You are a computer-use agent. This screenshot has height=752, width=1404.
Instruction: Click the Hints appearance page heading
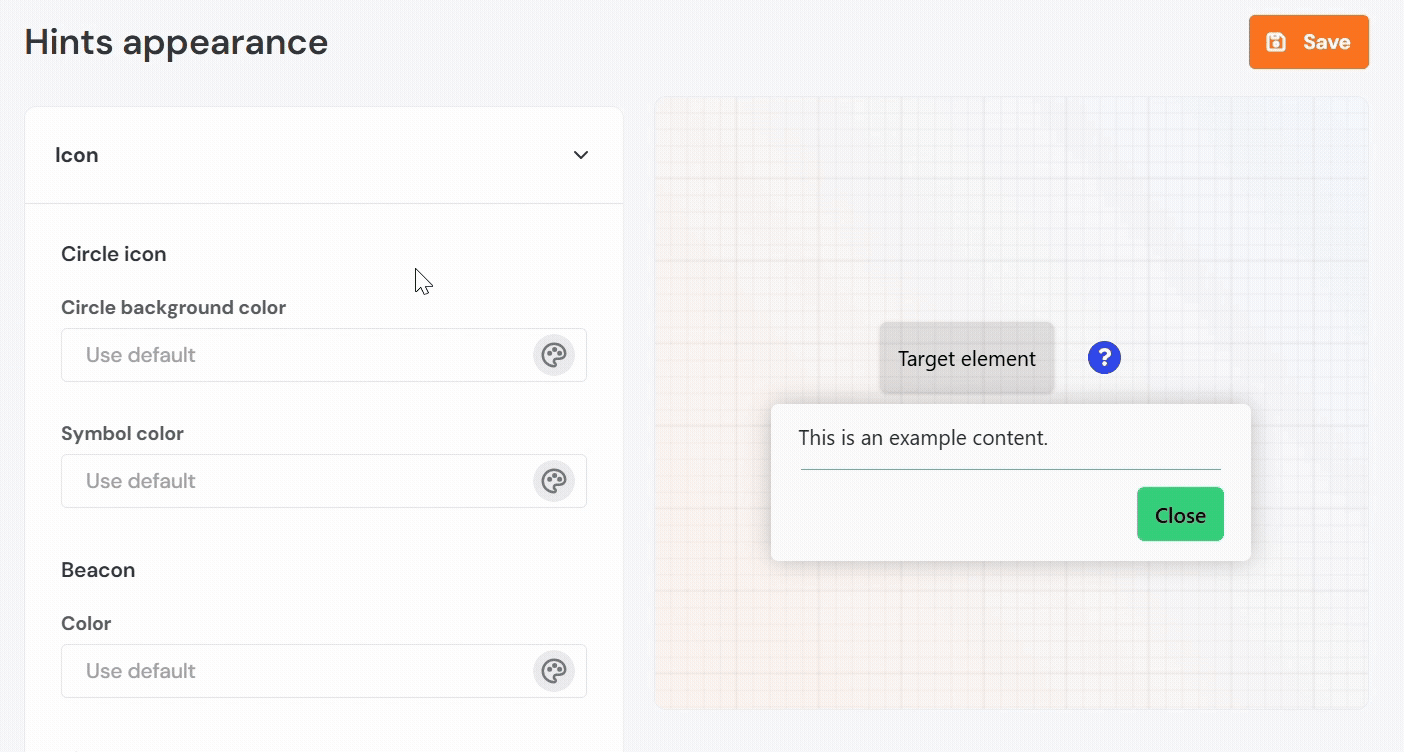pos(176,42)
